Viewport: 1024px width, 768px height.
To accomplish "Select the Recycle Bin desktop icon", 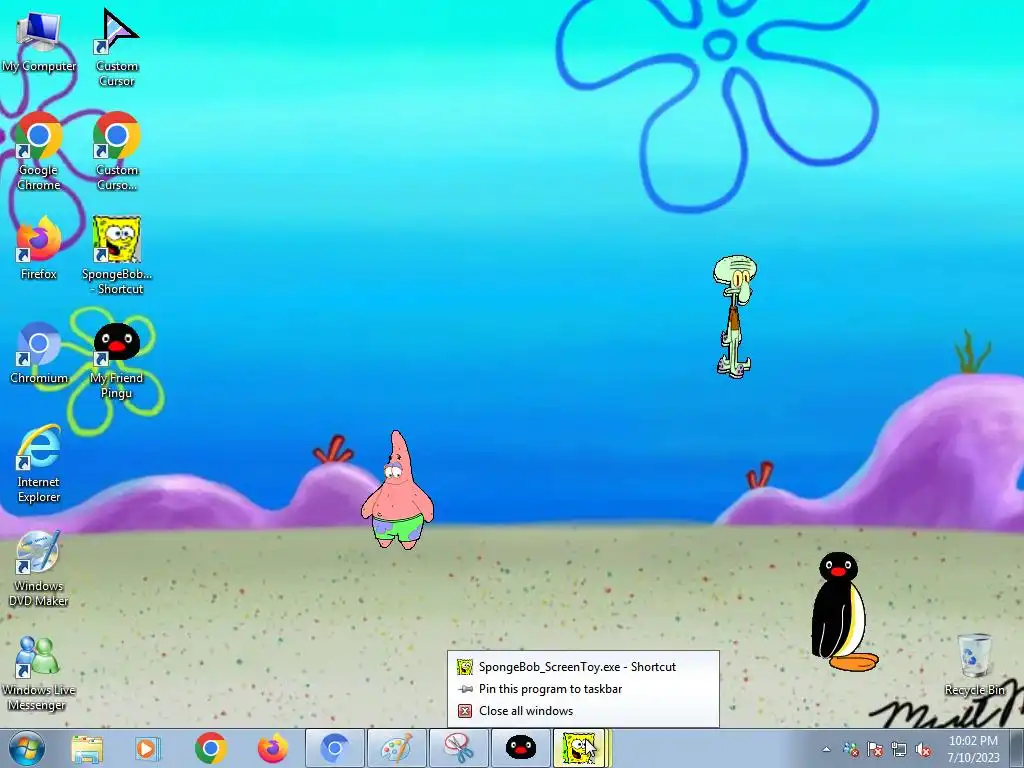I will coord(974,664).
